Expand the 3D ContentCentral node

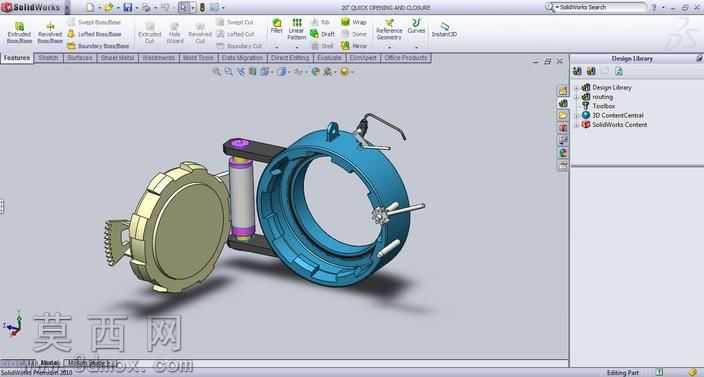pyautogui.click(x=576, y=115)
